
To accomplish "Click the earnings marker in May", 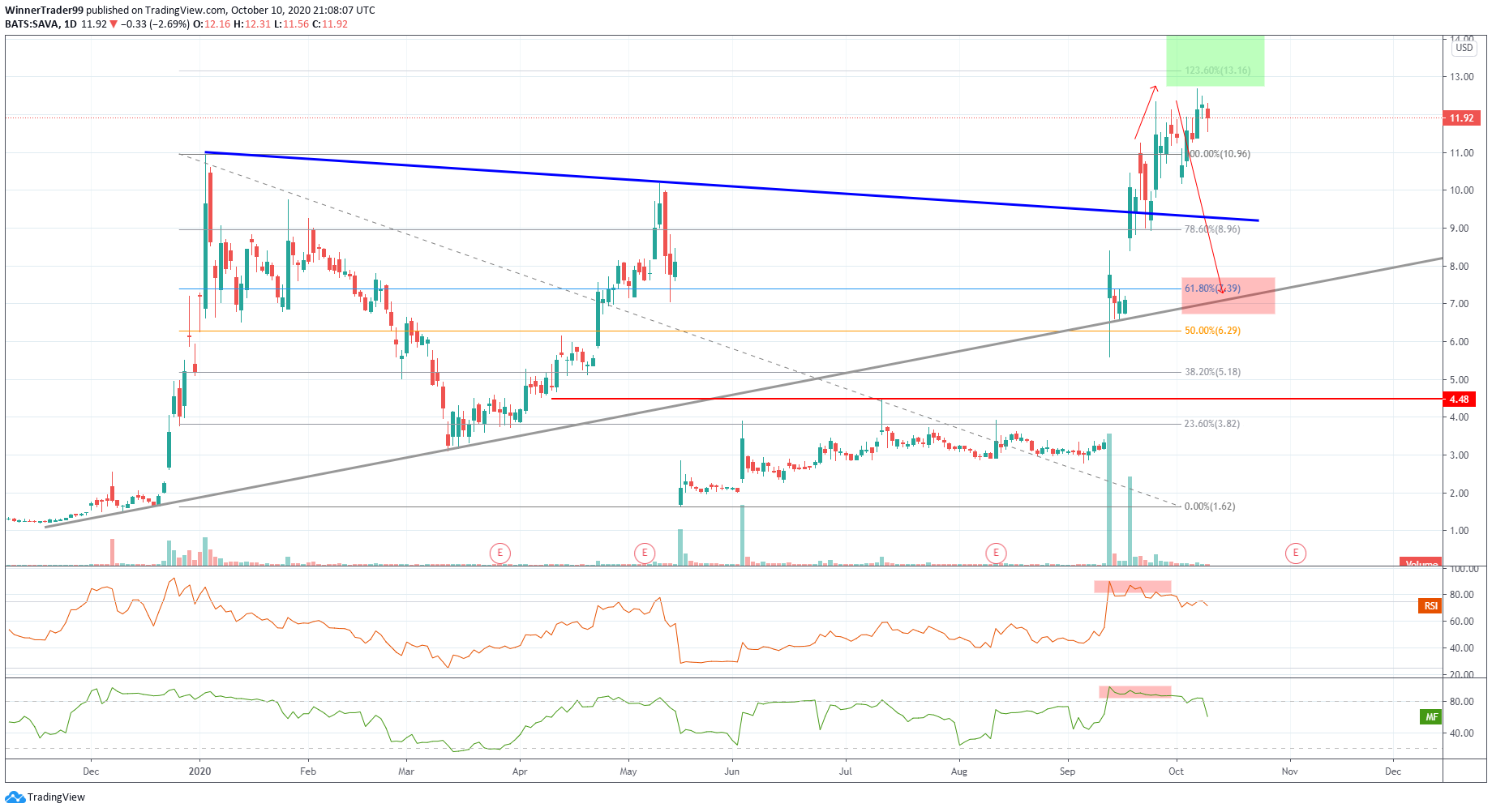I will point(645,553).
